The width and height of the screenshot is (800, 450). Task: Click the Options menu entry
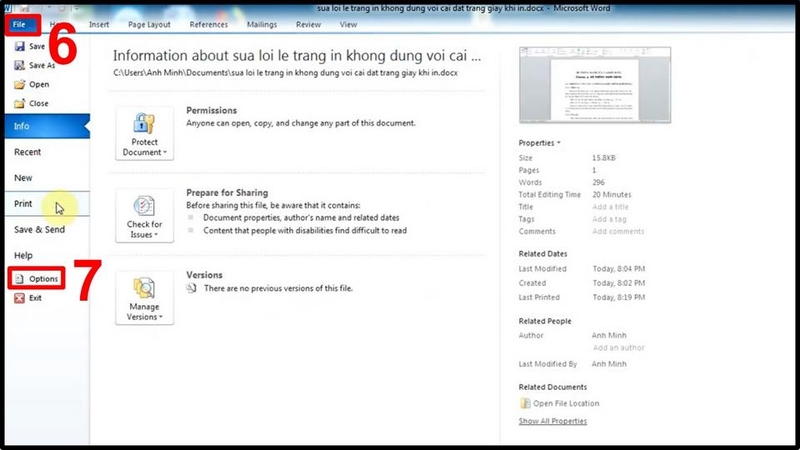click(x=36, y=279)
